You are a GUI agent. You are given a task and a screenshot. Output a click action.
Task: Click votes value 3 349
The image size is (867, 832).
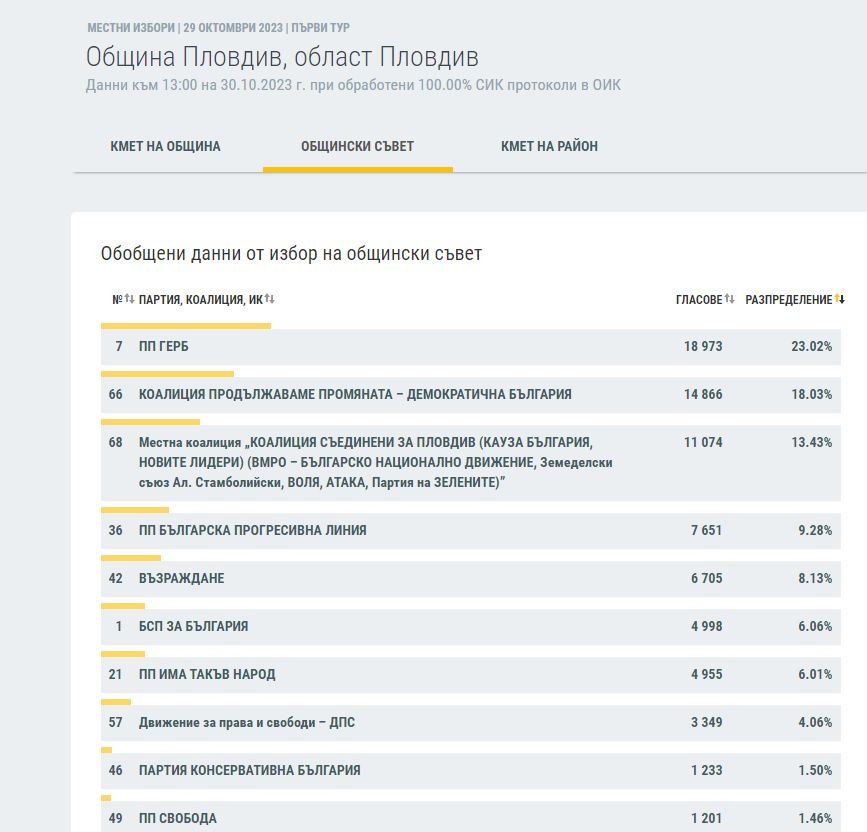[x=707, y=723]
